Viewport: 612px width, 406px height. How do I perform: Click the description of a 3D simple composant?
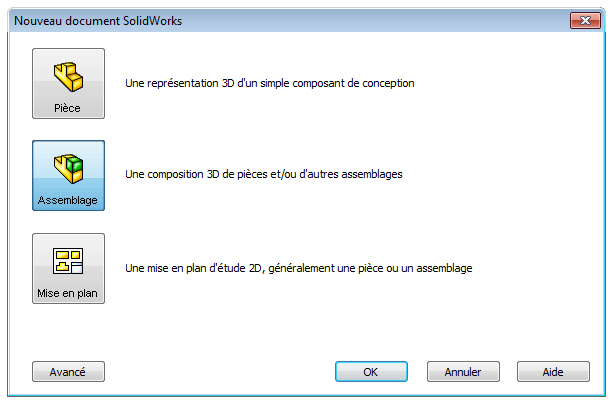click(270, 83)
